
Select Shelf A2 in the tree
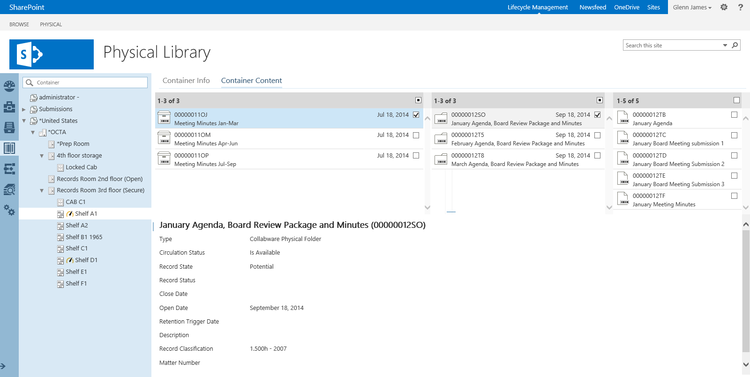coord(77,225)
